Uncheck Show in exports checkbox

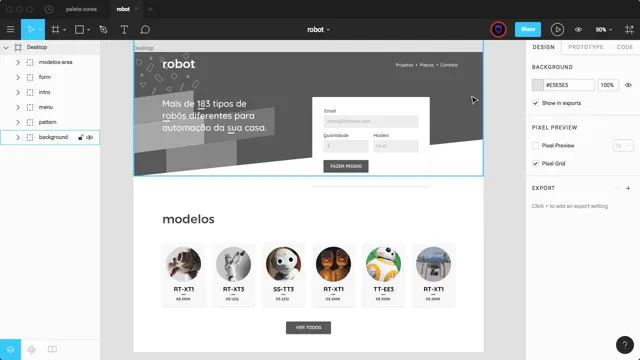pyautogui.click(x=536, y=103)
